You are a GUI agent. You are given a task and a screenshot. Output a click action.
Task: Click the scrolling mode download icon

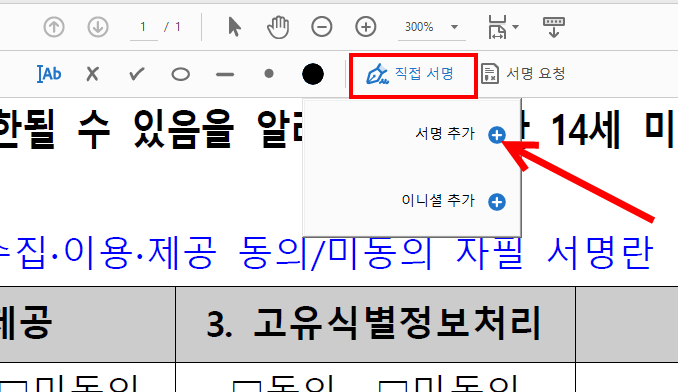554,27
